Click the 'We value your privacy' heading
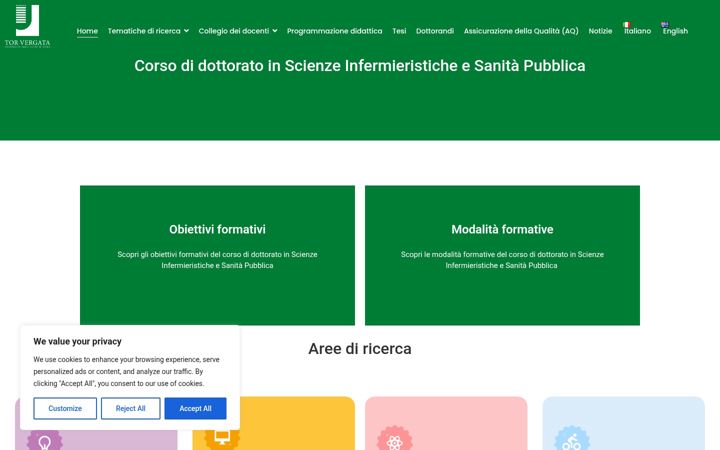The image size is (720, 450). [x=77, y=341]
